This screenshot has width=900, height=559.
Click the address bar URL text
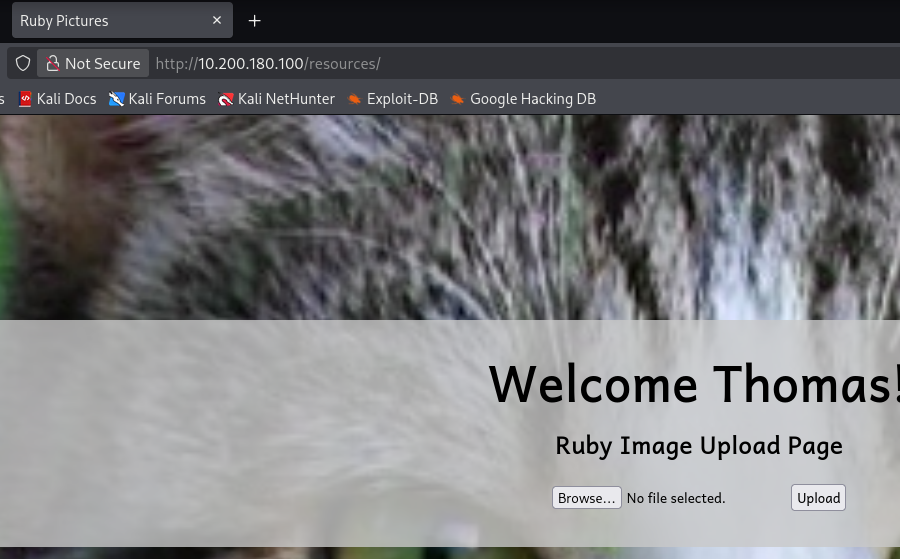[268, 63]
